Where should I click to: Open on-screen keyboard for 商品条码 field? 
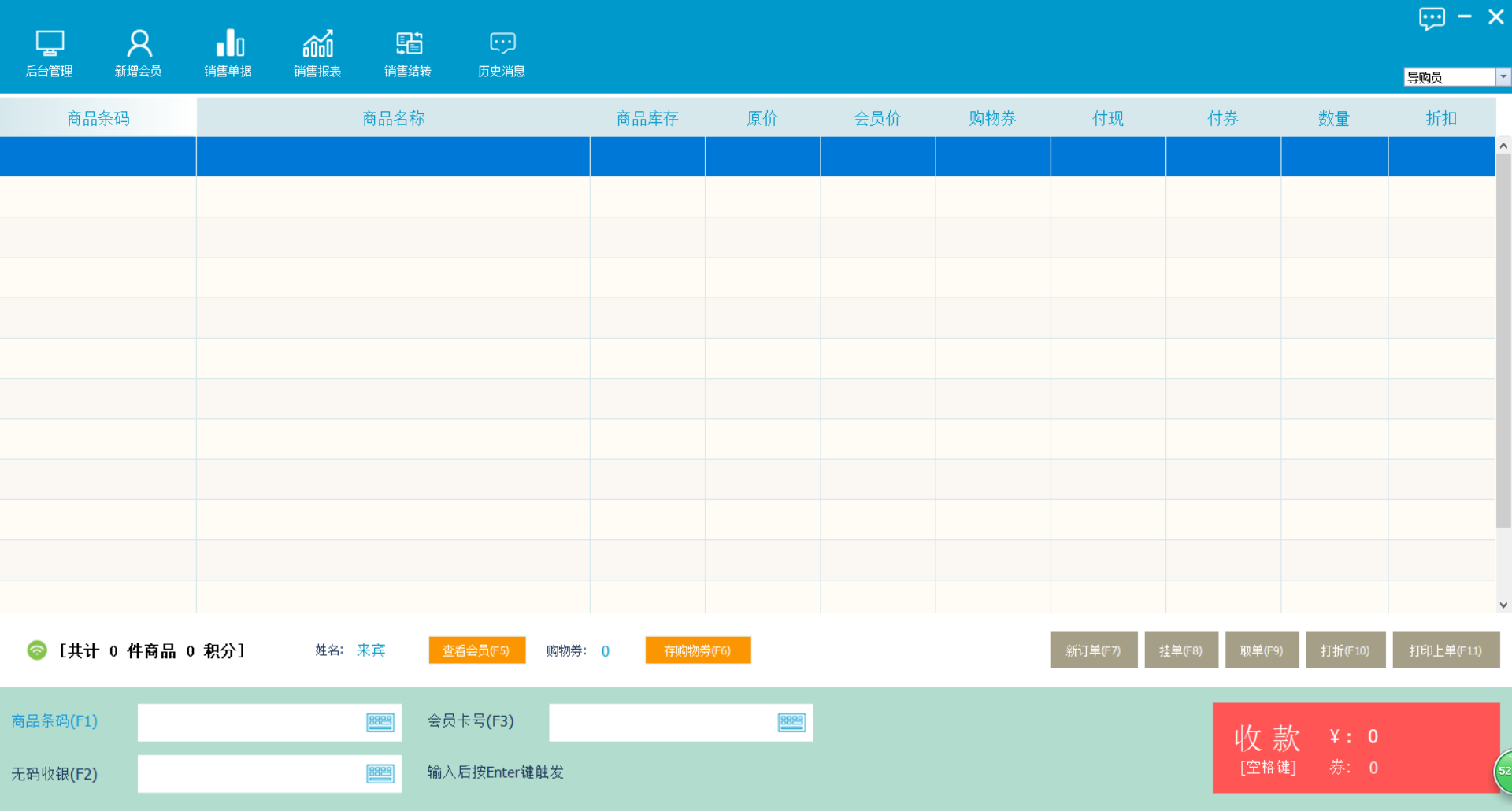pyautogui.click(x=380, y=722)
